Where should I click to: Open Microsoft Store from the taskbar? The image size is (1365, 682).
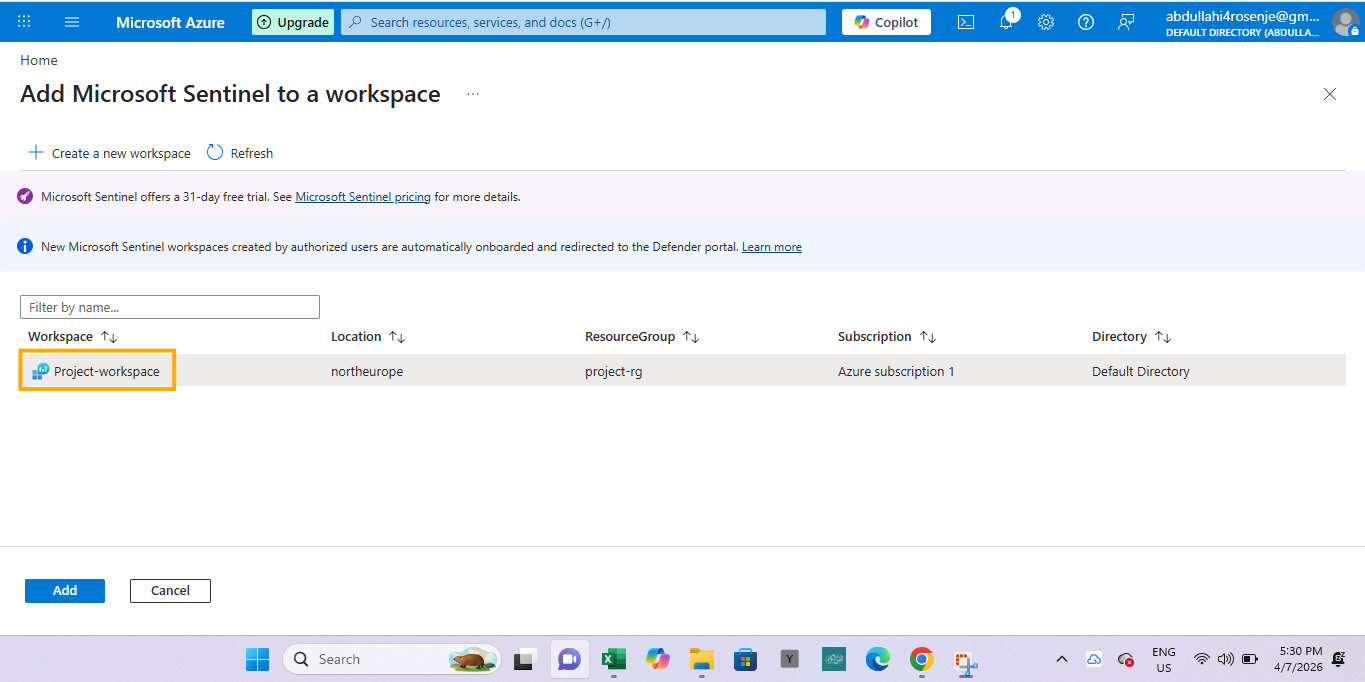745,659
